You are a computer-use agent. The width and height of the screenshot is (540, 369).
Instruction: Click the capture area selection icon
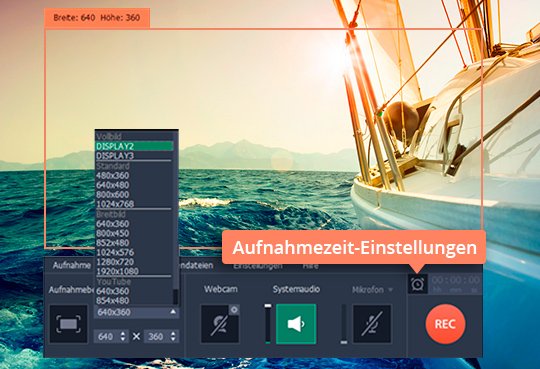68,324
